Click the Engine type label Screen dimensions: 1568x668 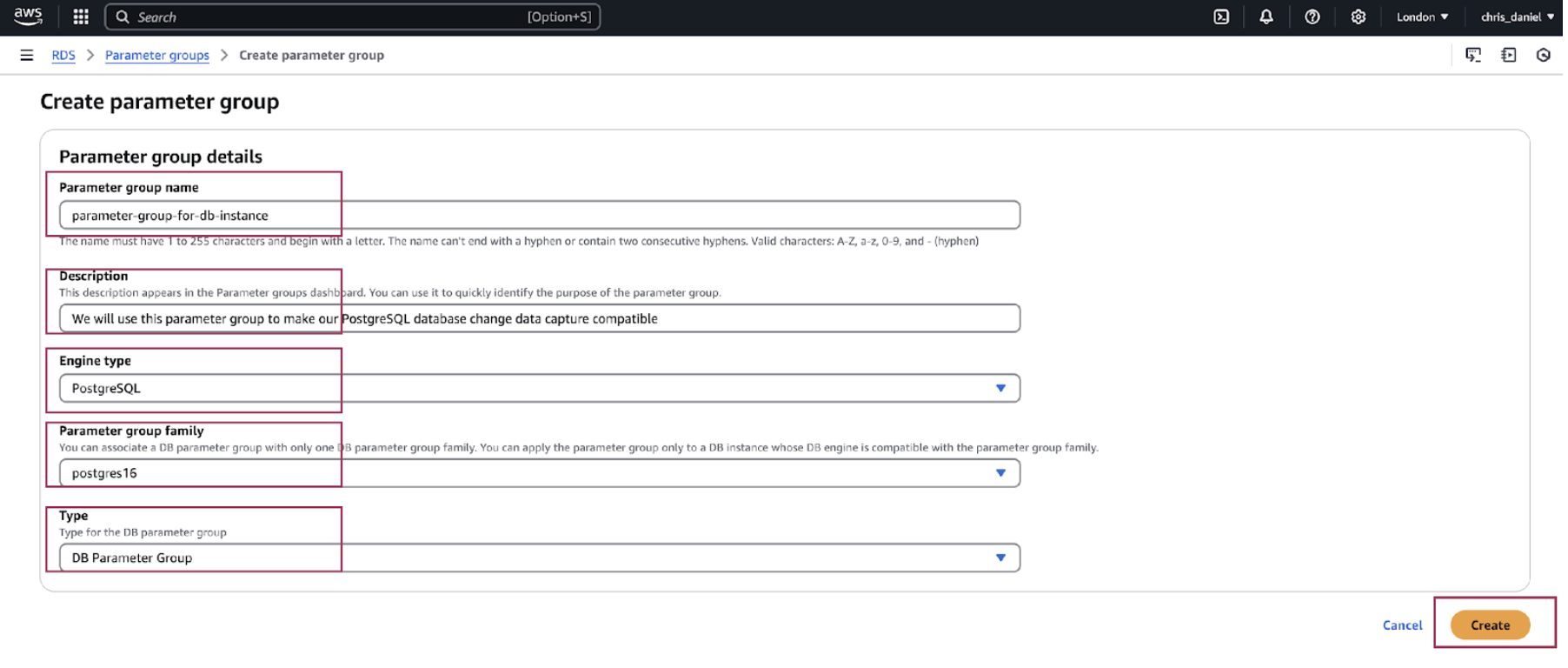95,360
